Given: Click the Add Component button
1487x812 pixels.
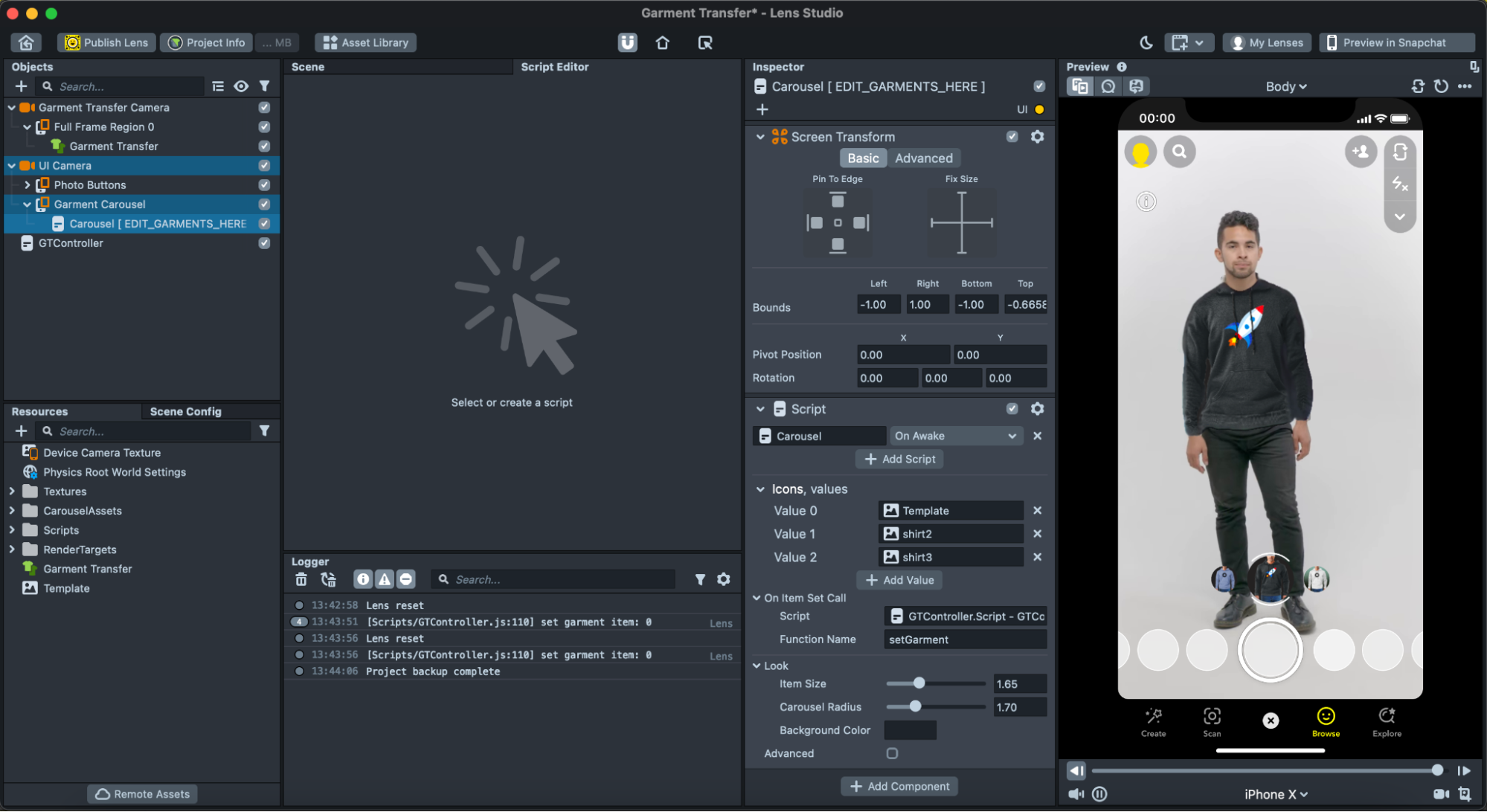Looking at the screenshot, I should 899,786.
